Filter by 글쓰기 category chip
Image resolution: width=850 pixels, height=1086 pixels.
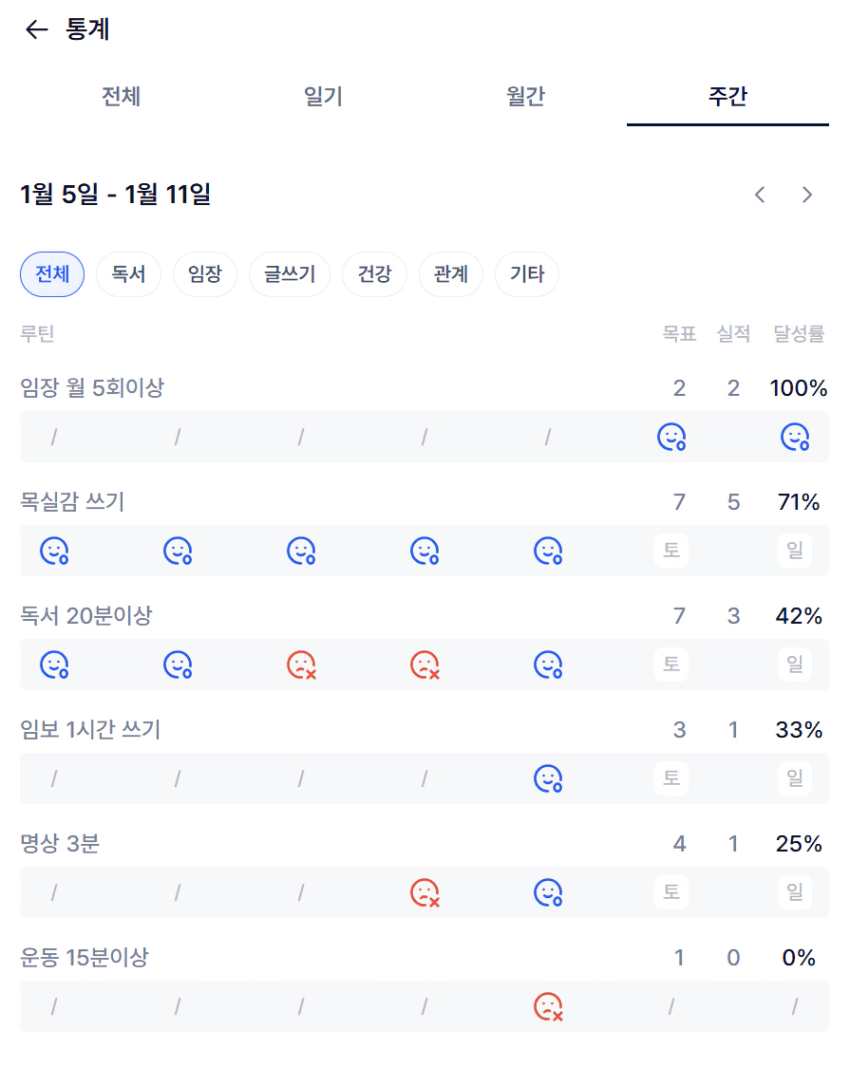coord(290,275)
